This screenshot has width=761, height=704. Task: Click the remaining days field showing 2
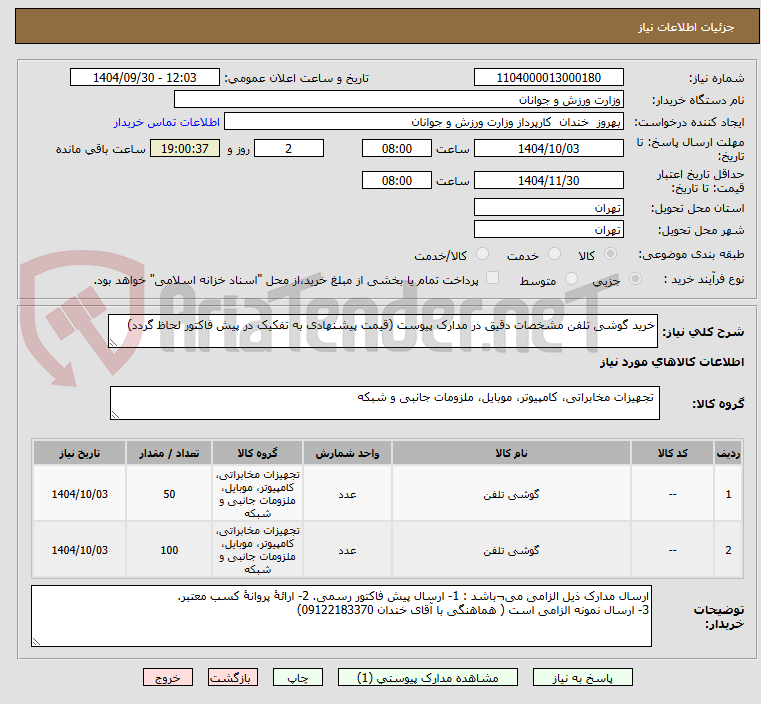pyautogui.click(x=289, y=148)
